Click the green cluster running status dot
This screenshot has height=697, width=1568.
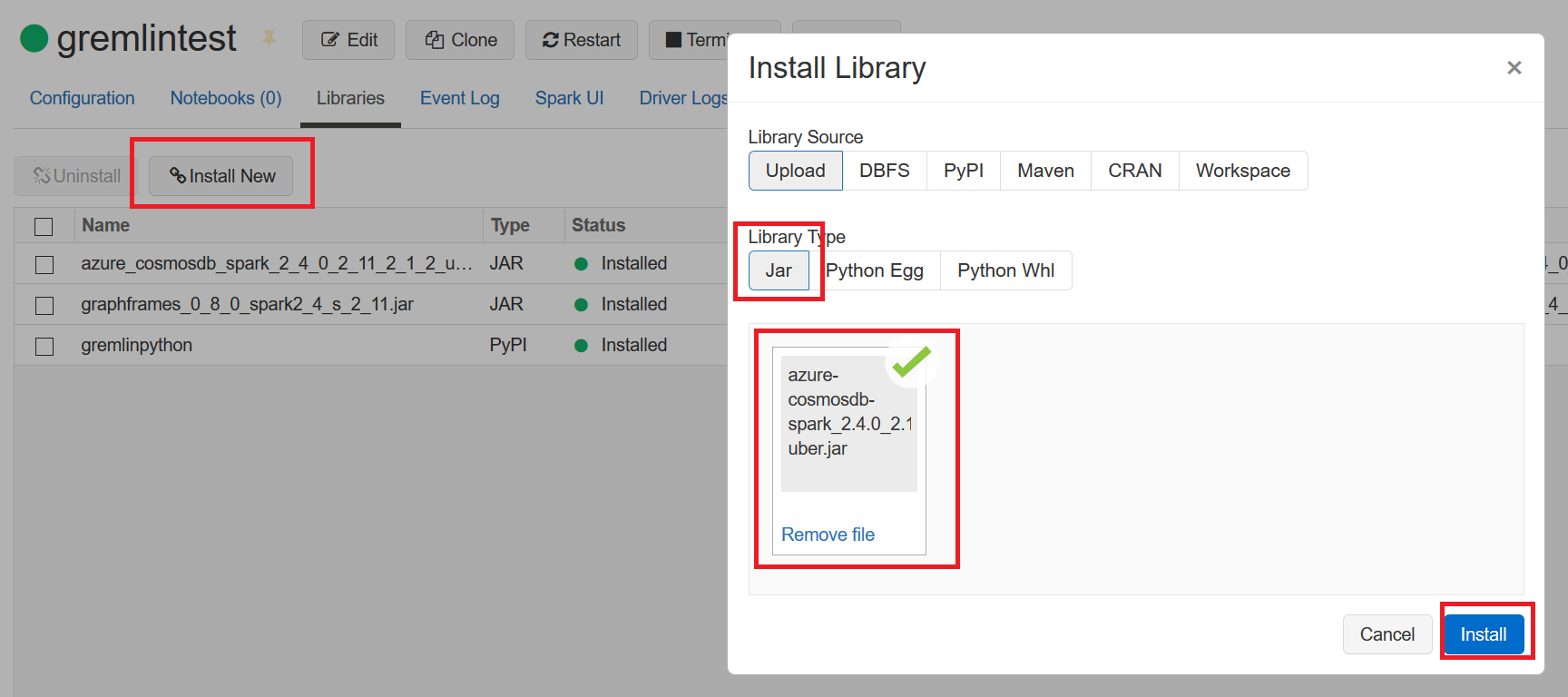34,39
